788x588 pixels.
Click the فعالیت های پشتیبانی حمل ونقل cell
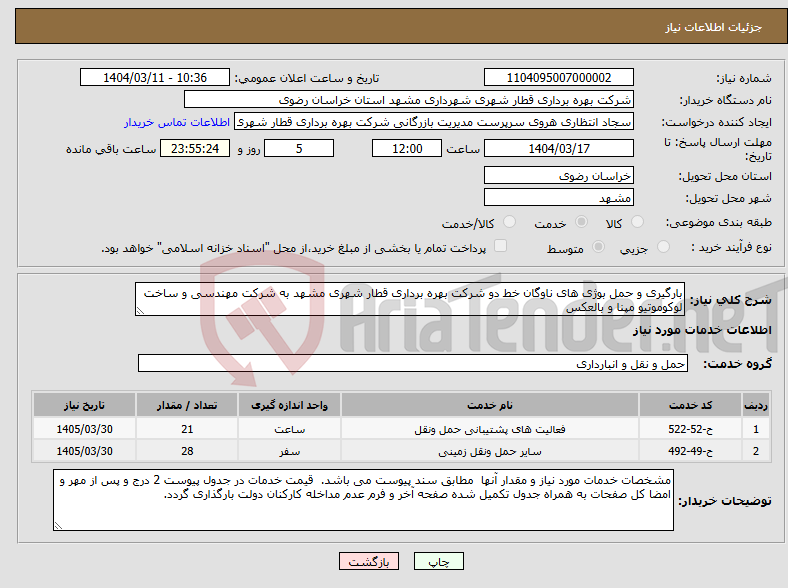point(490,429)
